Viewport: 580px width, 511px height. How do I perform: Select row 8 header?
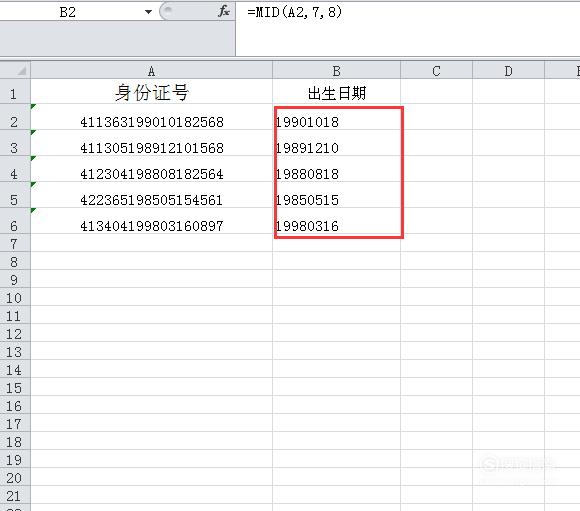pos(15,261)
